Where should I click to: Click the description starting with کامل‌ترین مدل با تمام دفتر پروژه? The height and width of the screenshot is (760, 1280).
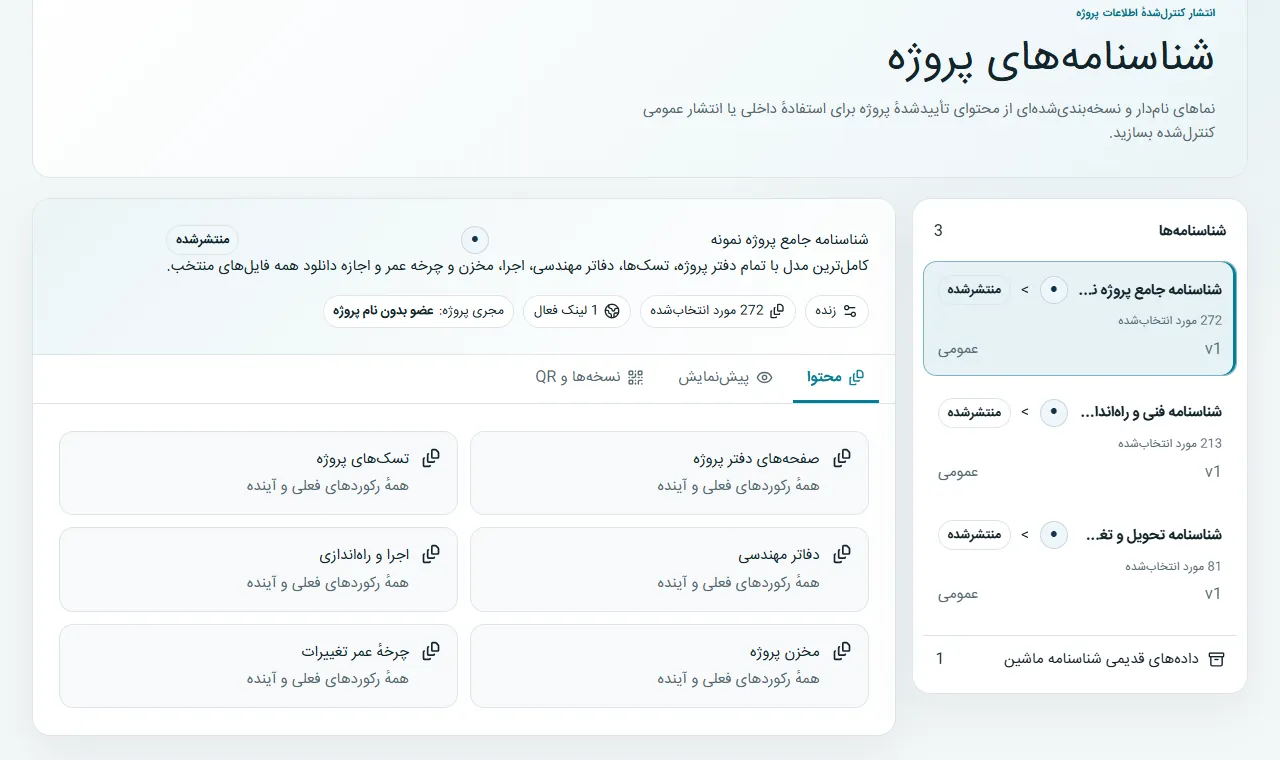(x=517, y=267)
